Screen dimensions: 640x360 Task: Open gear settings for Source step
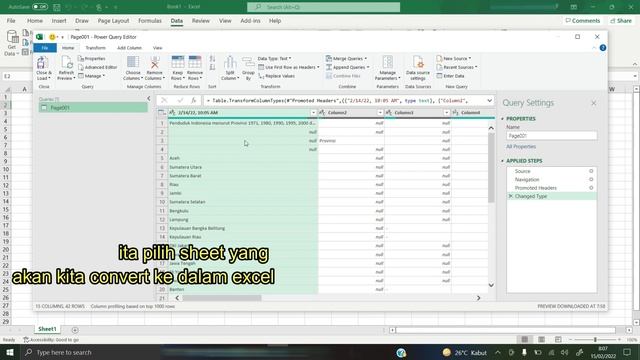tap(591, 171)
